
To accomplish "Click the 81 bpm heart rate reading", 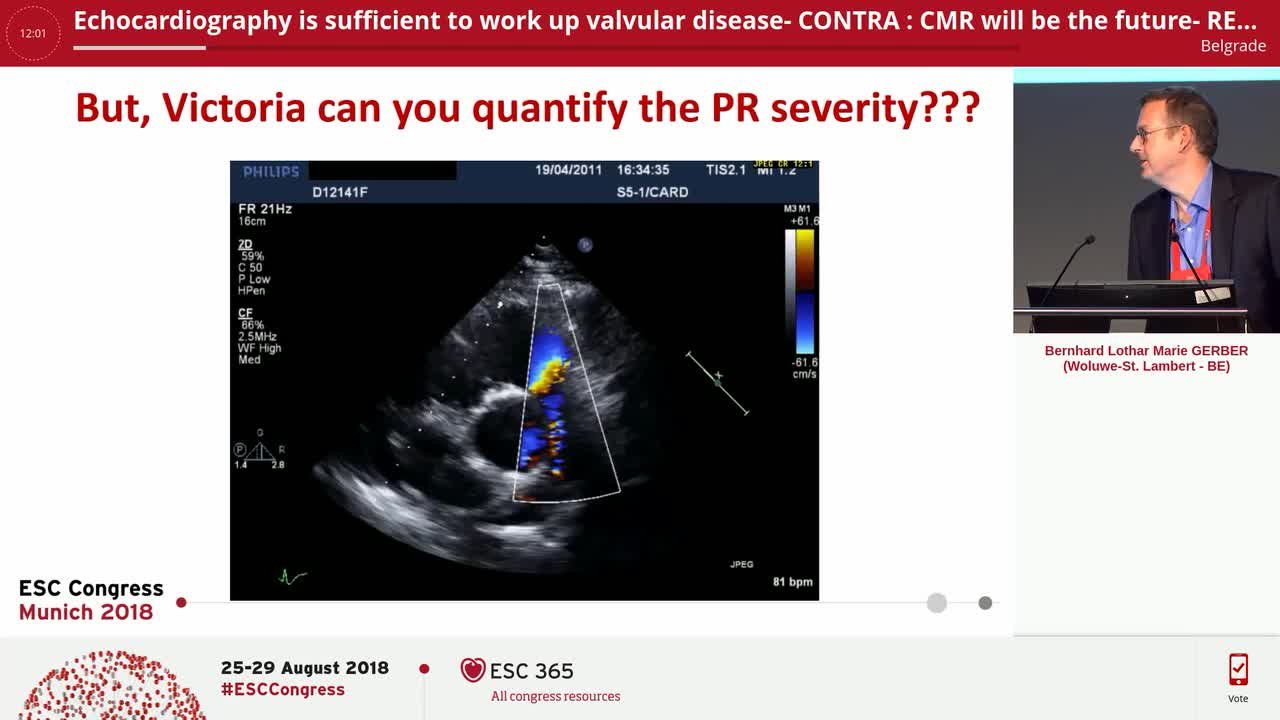I will [x=793, y=581].
